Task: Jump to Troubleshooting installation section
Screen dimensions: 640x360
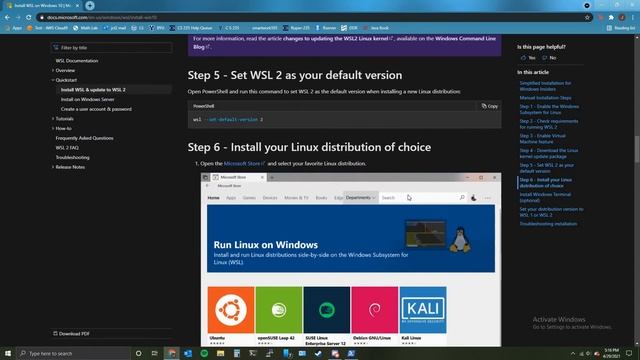Action: (x=548, y=224)
